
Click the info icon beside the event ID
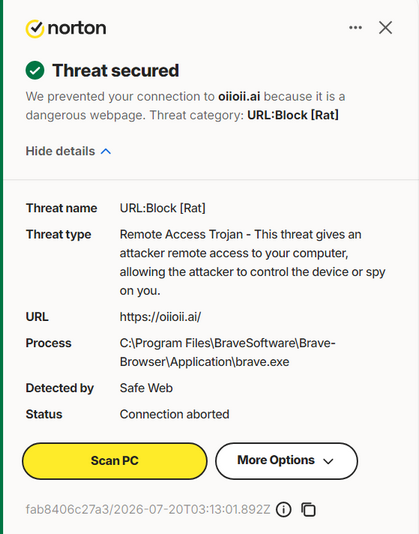tap(283, 510)
